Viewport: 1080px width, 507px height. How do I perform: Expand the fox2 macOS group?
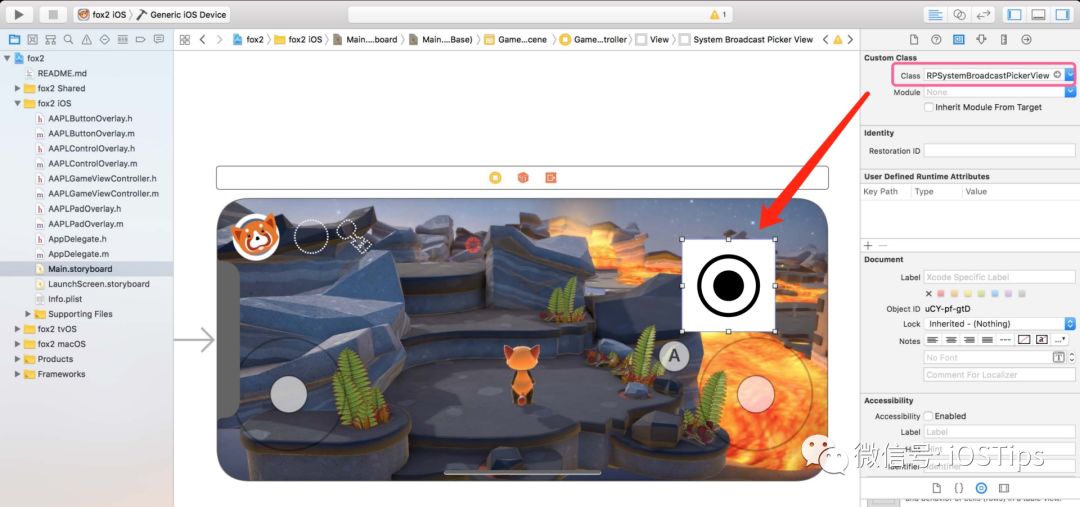(18, 344)
